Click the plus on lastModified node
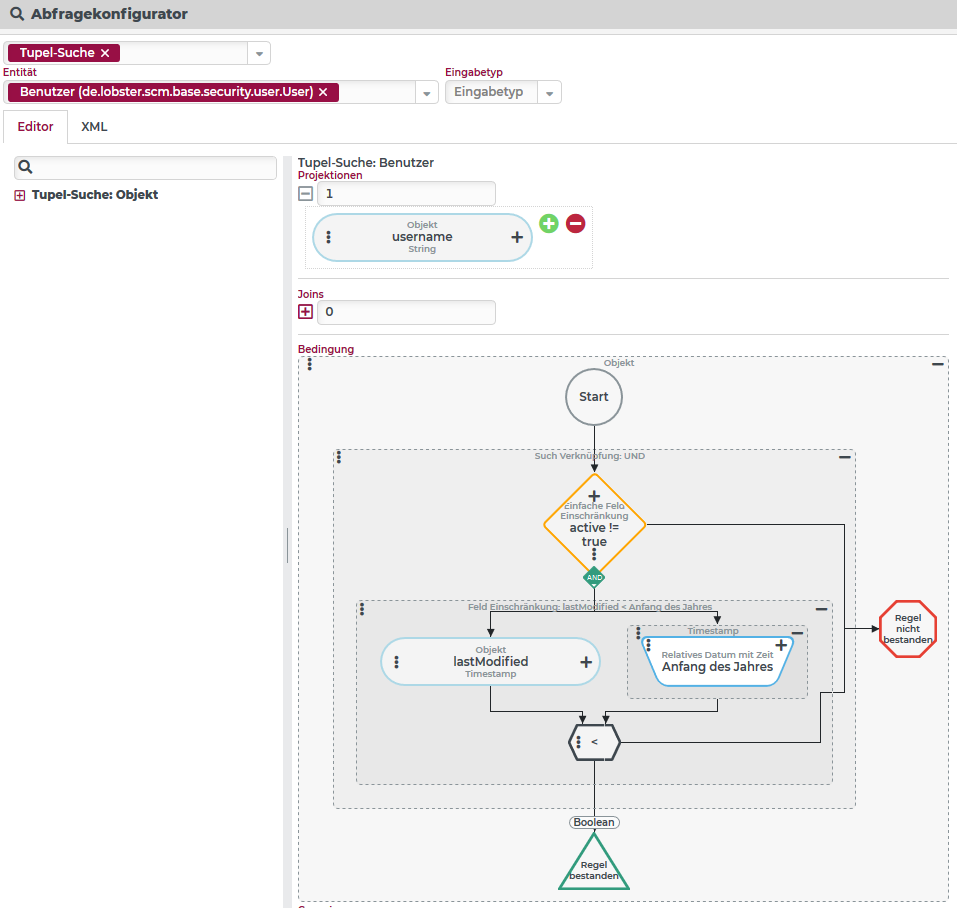 point(586,662)
